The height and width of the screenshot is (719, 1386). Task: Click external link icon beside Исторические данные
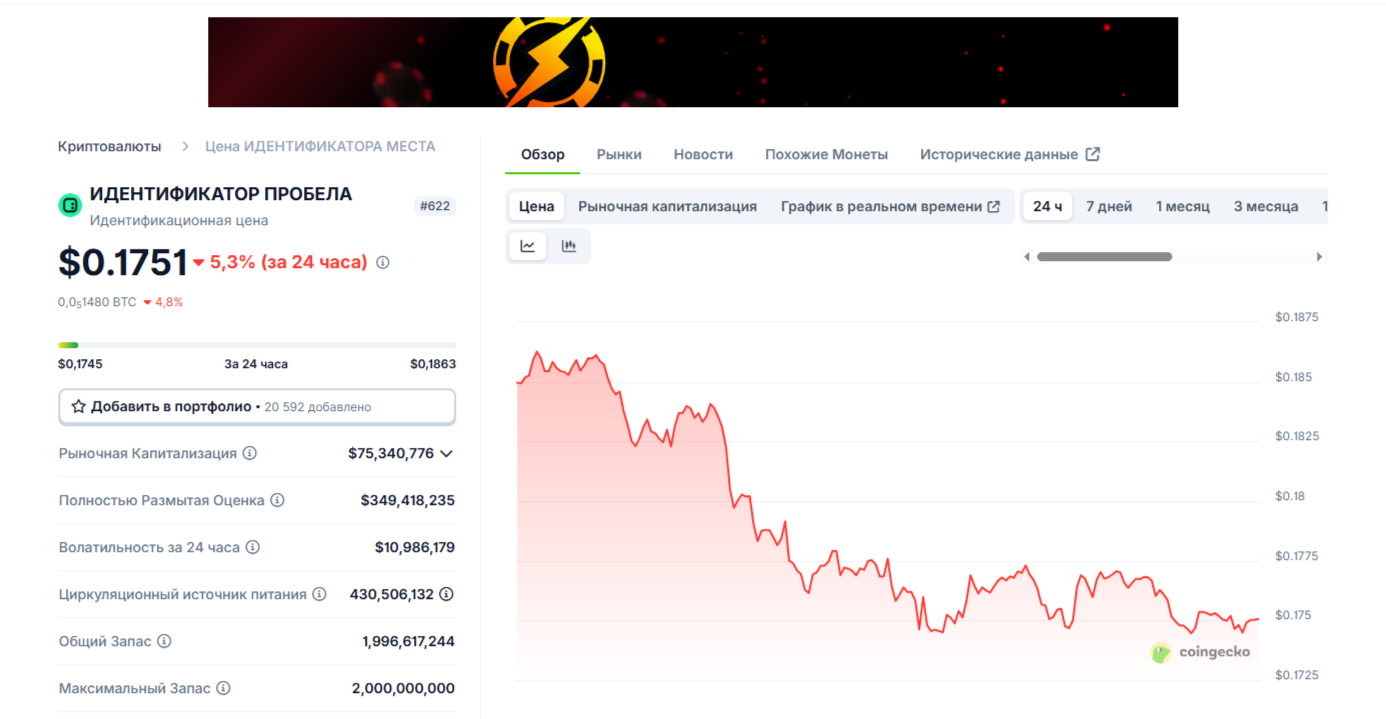point(1093,154)
